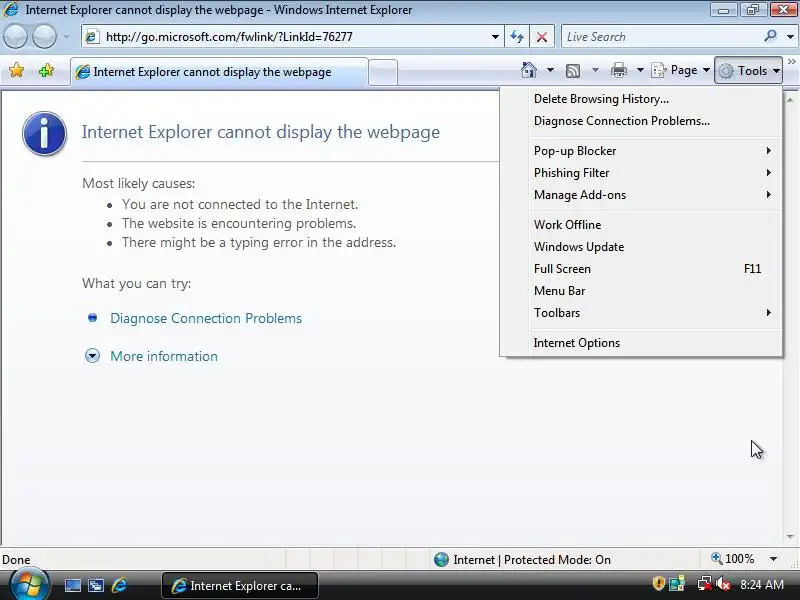This screenshot has width=800, height=600.
Task: Click Internet Protected Mode status zone
Action: (522, 560)
